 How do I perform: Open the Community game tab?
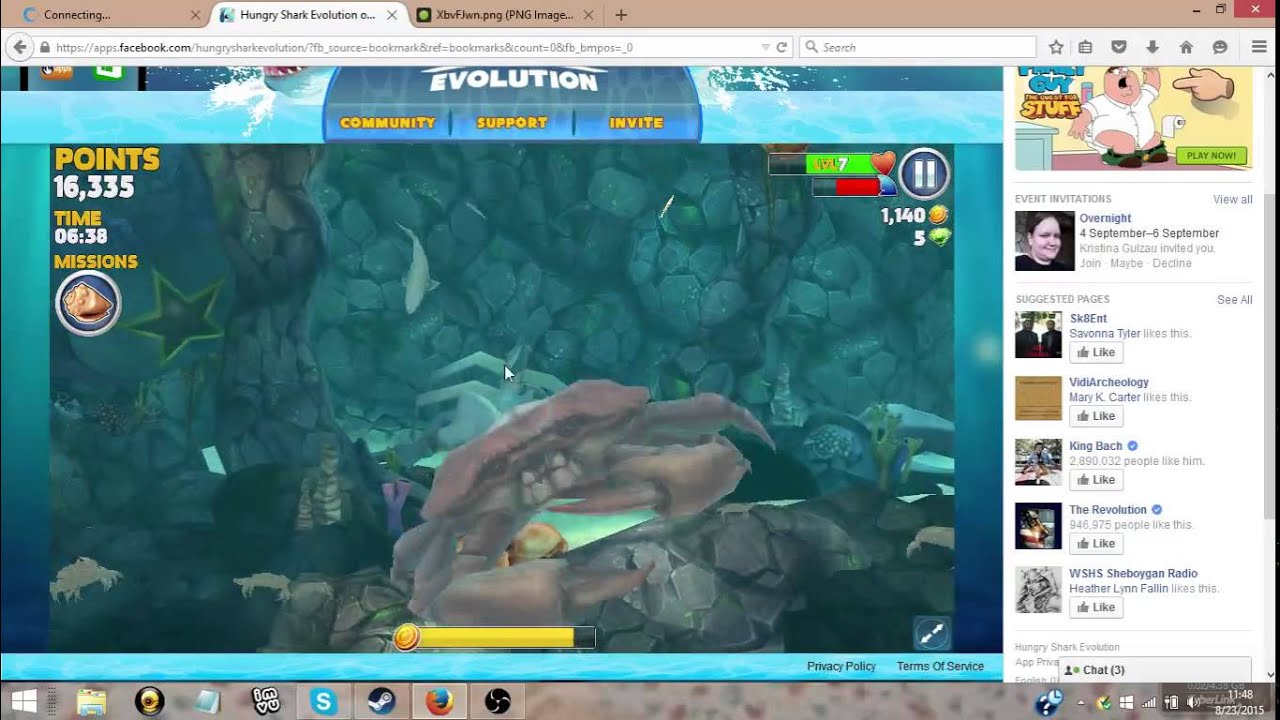388,123
